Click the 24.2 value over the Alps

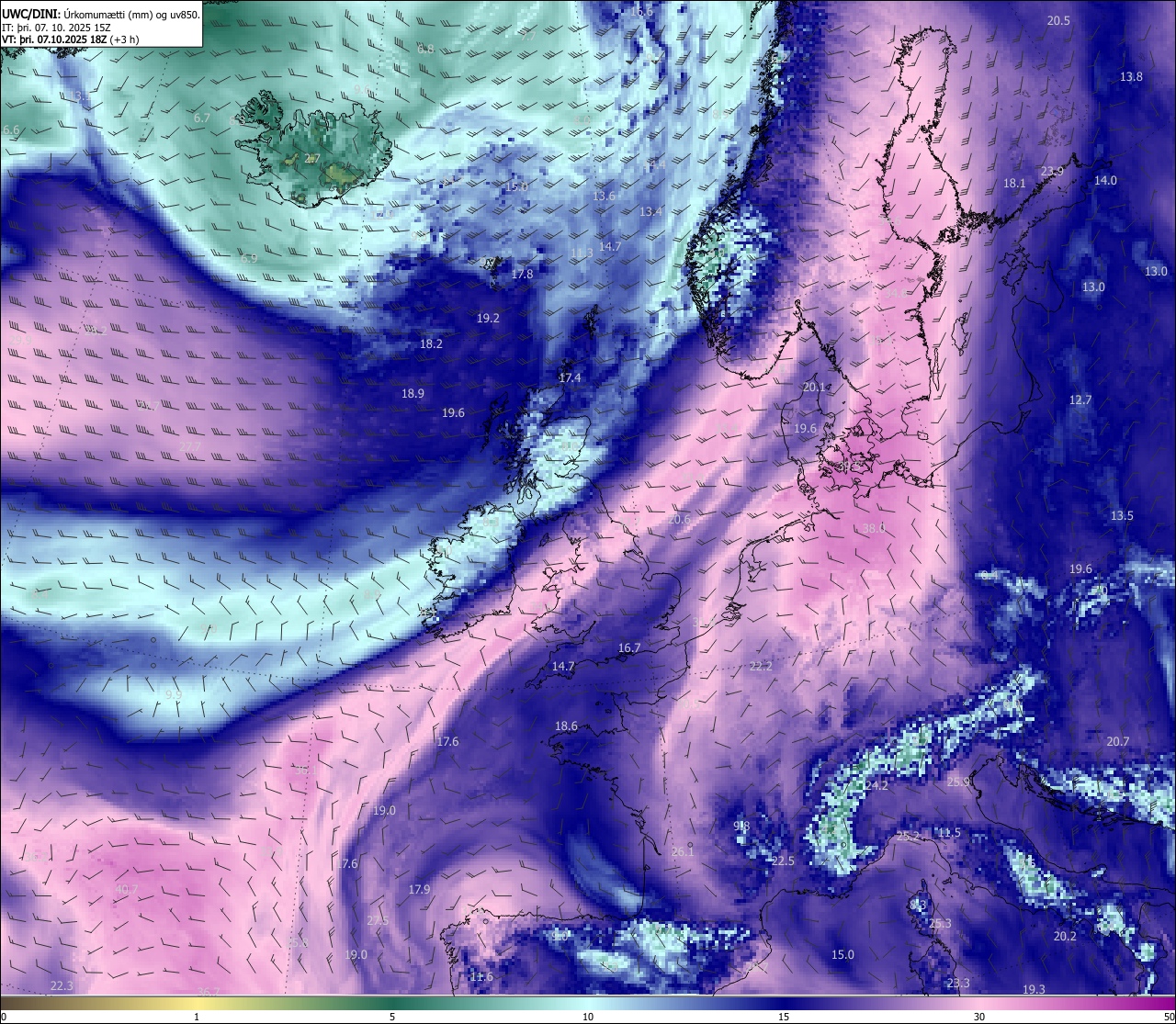click(876, 785)
